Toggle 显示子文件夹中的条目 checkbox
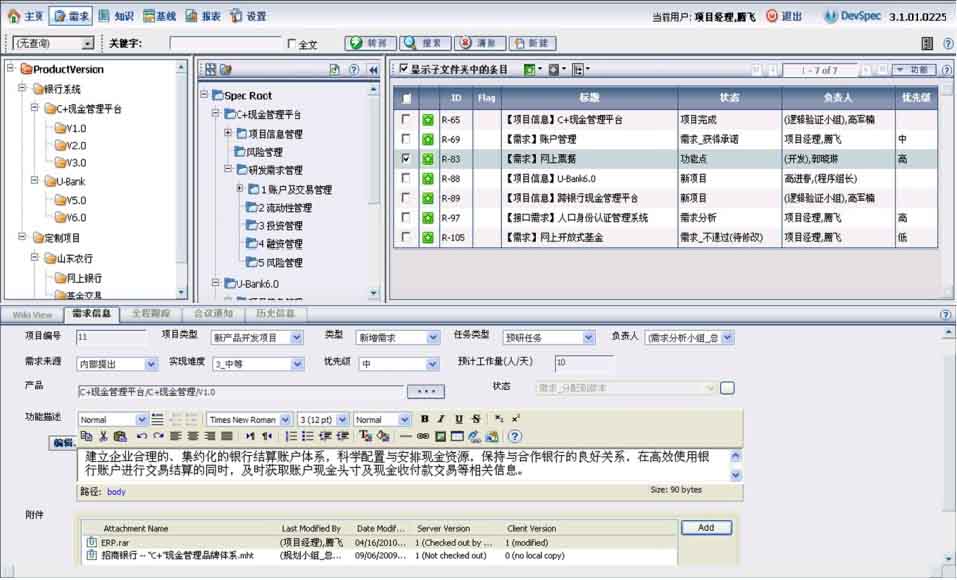 tap(403, 69)
